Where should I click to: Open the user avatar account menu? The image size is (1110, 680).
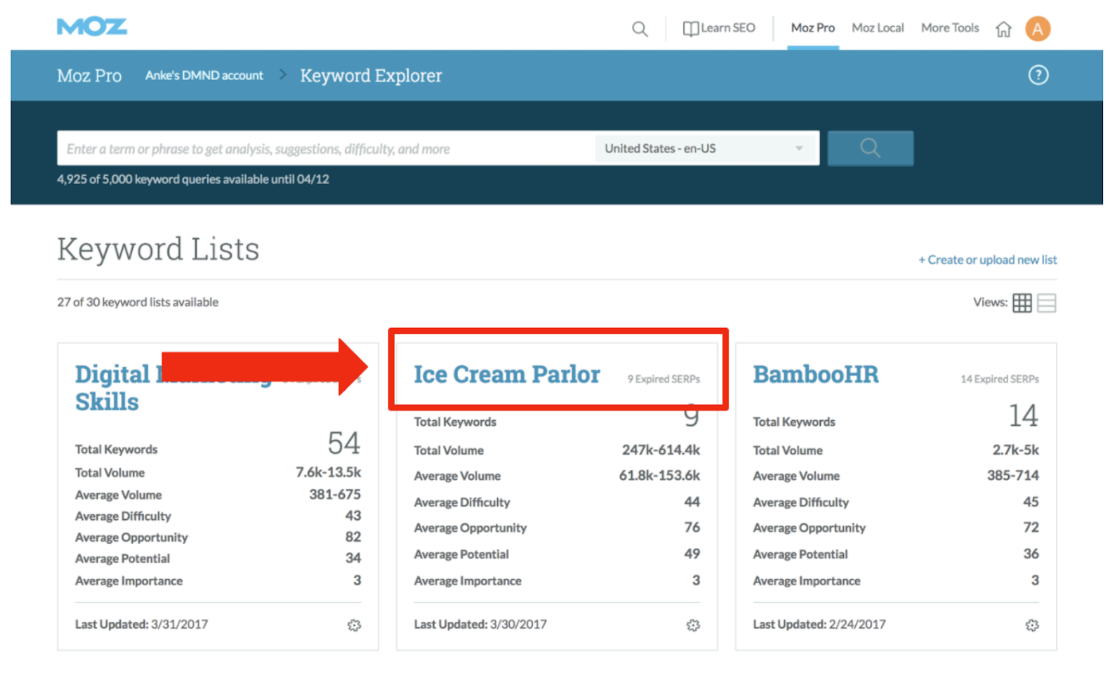1038,29
